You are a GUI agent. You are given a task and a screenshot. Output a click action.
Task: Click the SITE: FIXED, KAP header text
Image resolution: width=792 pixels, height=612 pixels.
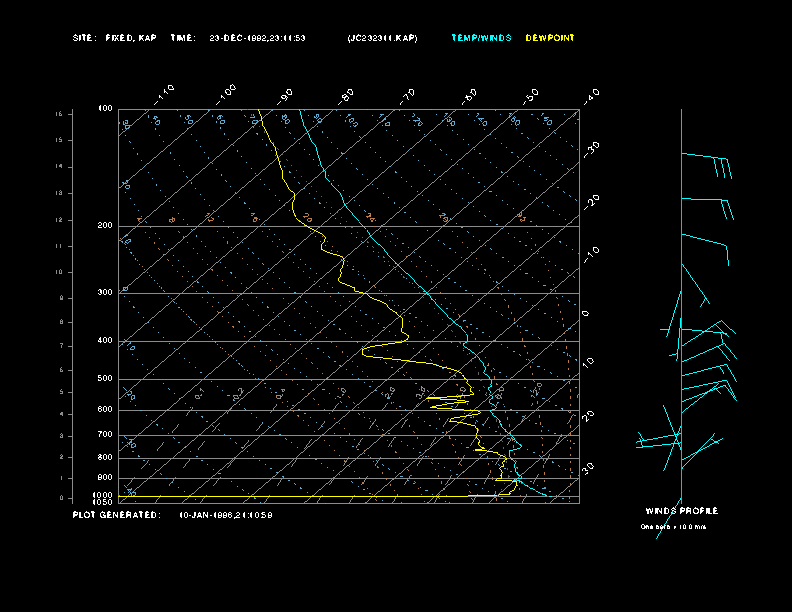point(114,38)
